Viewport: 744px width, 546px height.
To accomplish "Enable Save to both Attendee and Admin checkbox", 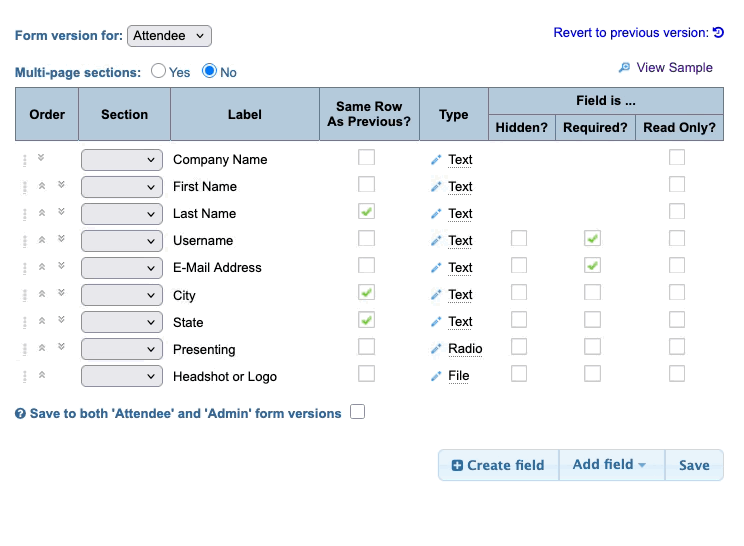I will coord(358,412).
